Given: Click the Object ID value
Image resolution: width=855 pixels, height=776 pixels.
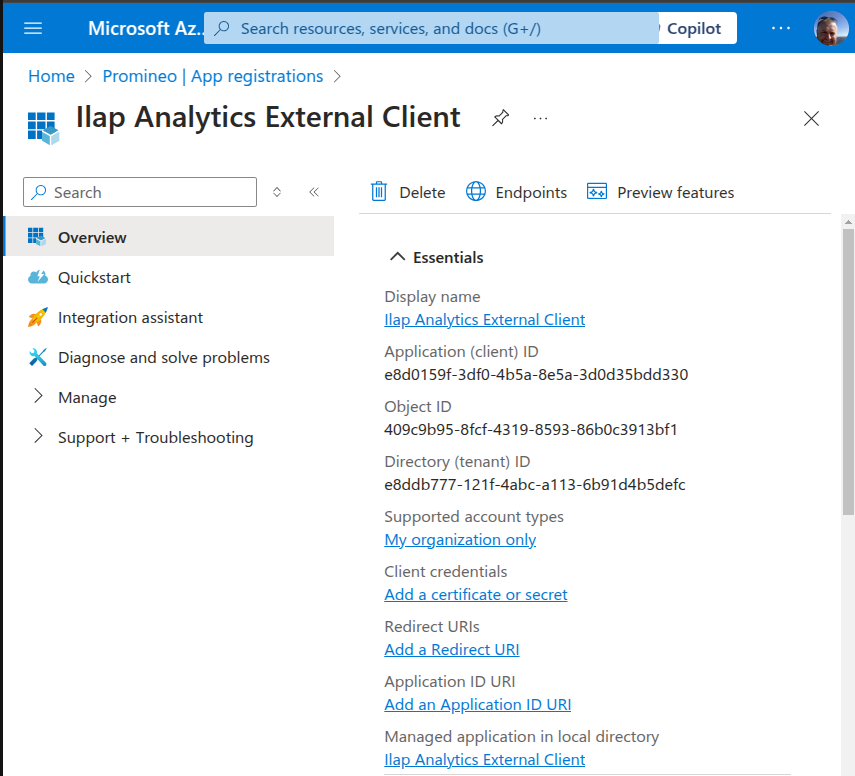Looking at the screenshot, I should 531,430.
